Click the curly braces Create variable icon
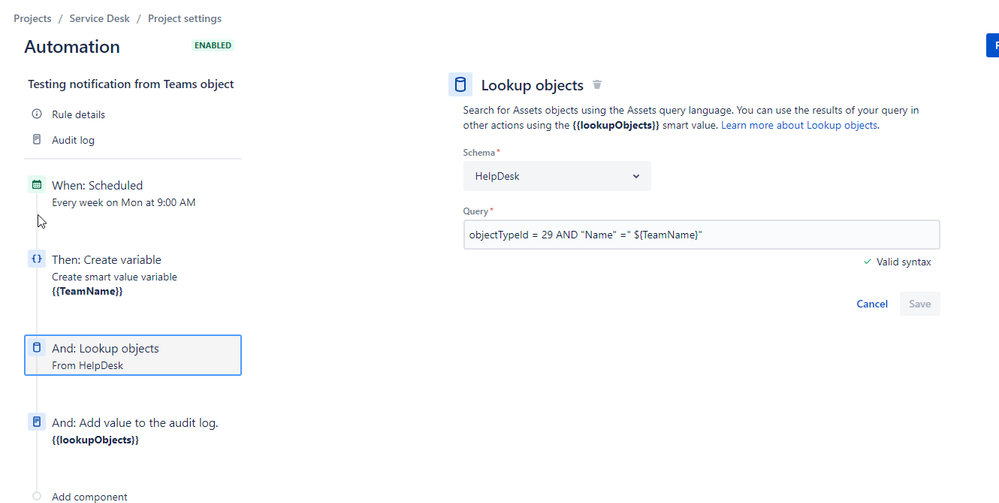The height and width of the screenshot is (503, 999). pyautogui.click(x=37, y=259)
